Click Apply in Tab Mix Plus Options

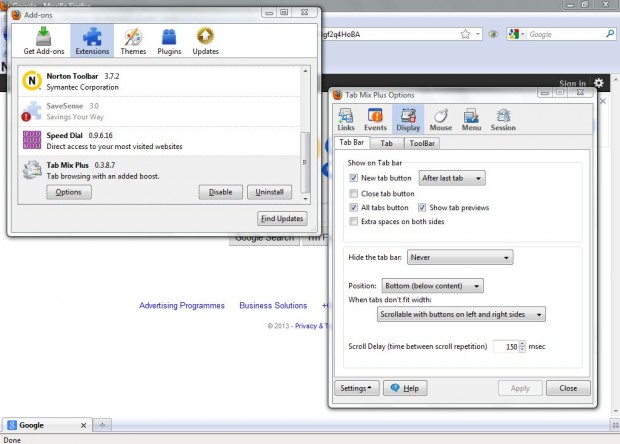pyautogui.click(x=520, y=388)
